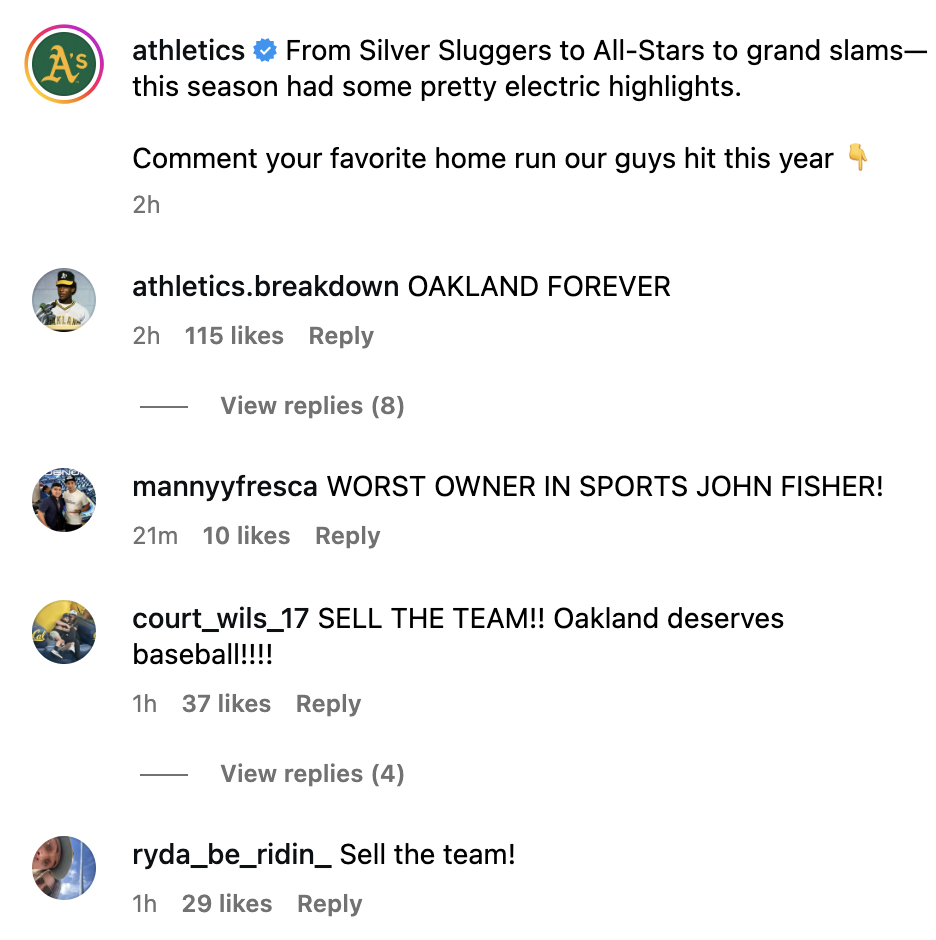
Task: Open the athletics username link
Action: pyautogui.click(x=189, y=51)
